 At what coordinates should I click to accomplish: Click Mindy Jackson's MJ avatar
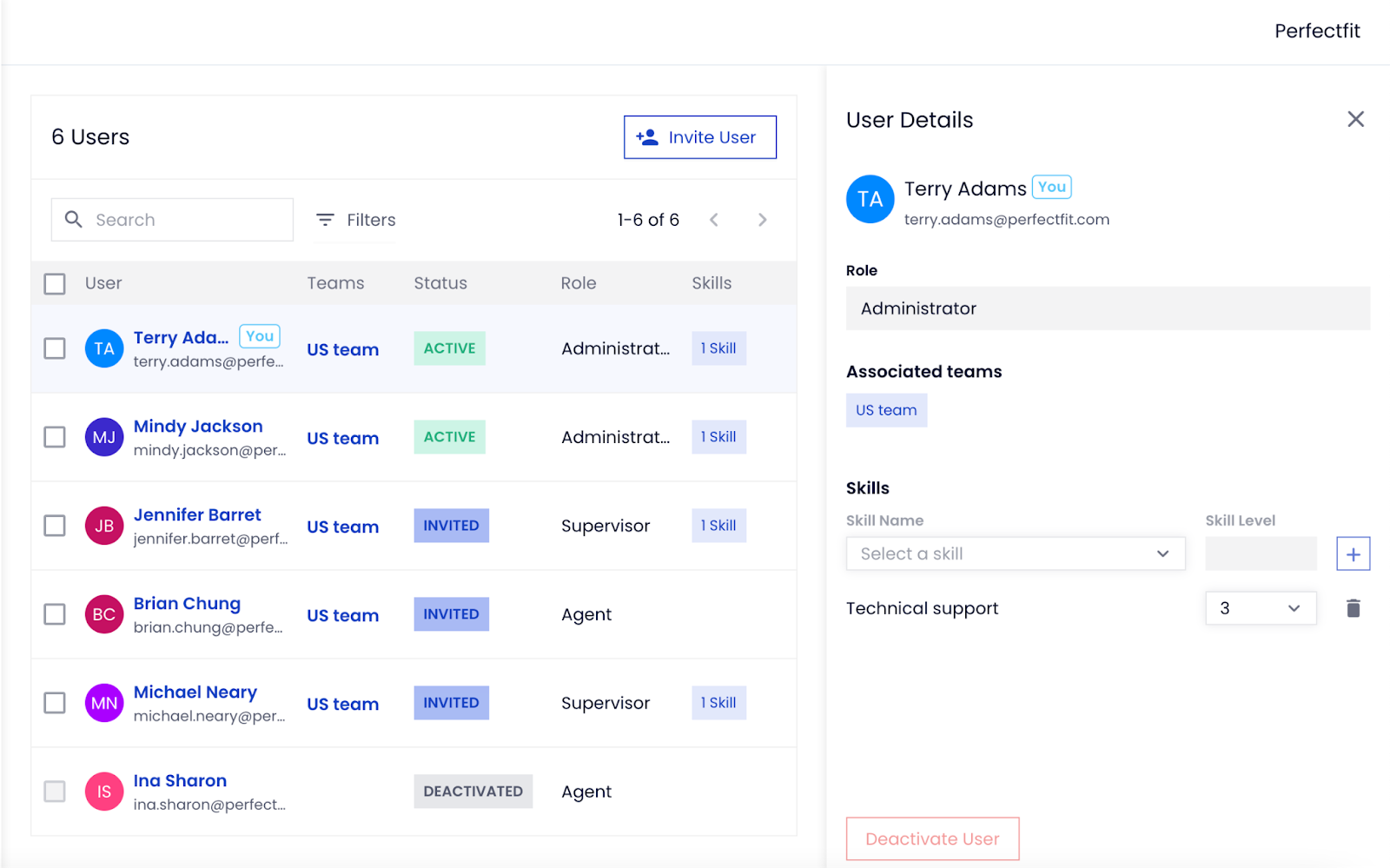click(x=104, y=437)
